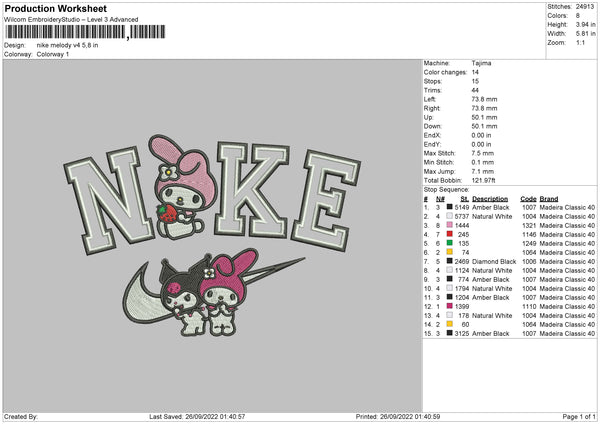Click design name 'nike melody v4 5,8 in'
600x424 pixels.
(x=67, y=45)
